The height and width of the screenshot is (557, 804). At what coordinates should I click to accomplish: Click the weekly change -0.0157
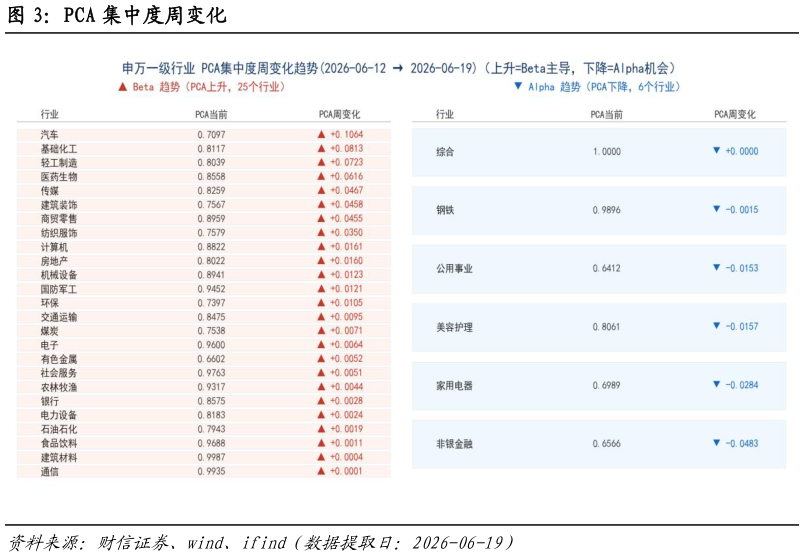[742, 326]
